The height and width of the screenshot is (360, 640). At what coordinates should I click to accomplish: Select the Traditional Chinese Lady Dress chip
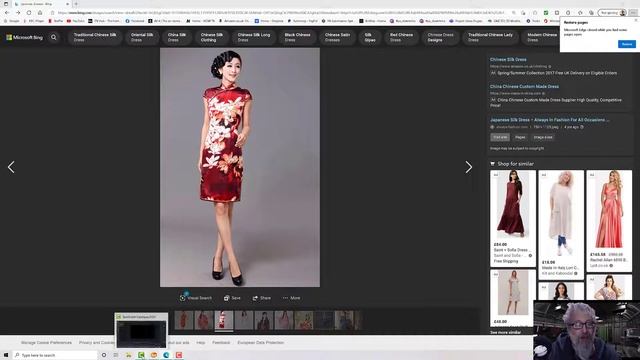[x=490, y=37]
